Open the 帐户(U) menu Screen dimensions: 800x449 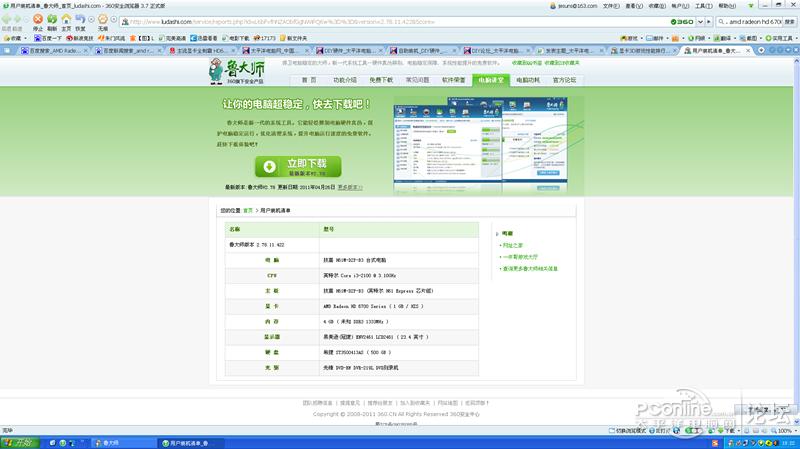coord(680,6)
